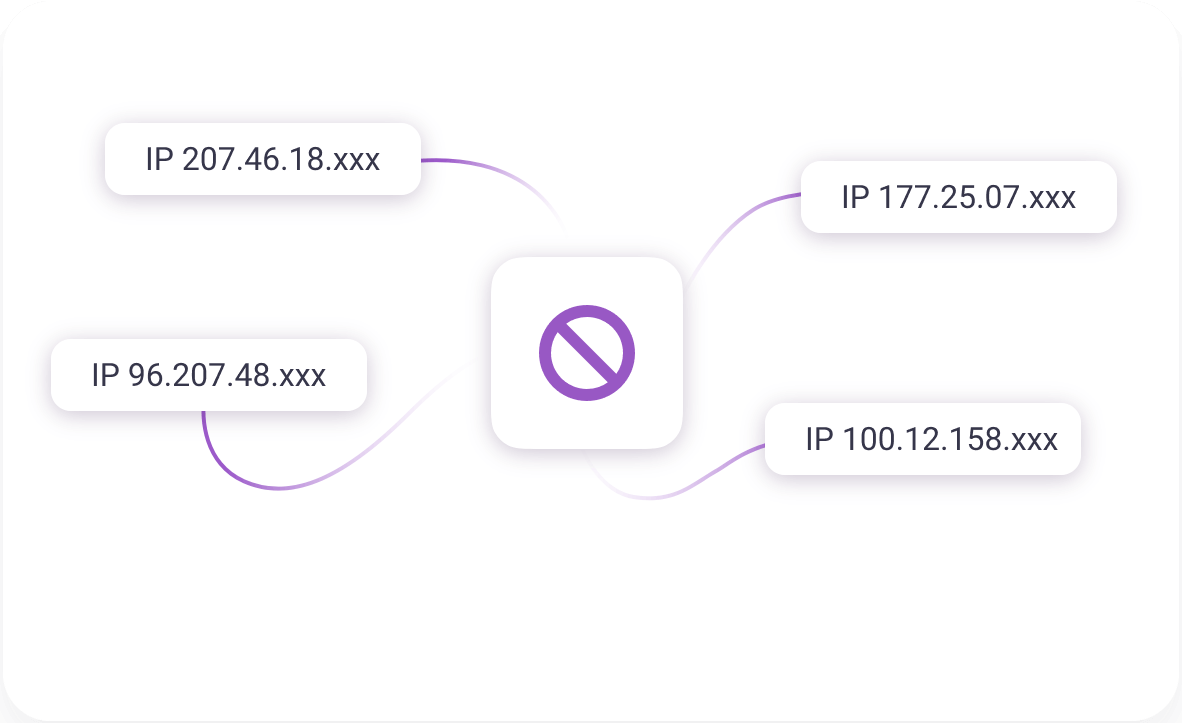The height and width of the screenshot is (723, 1182).
Task: Choose the IP 96.207.48.xxx address chip
Action: point(209,375)
